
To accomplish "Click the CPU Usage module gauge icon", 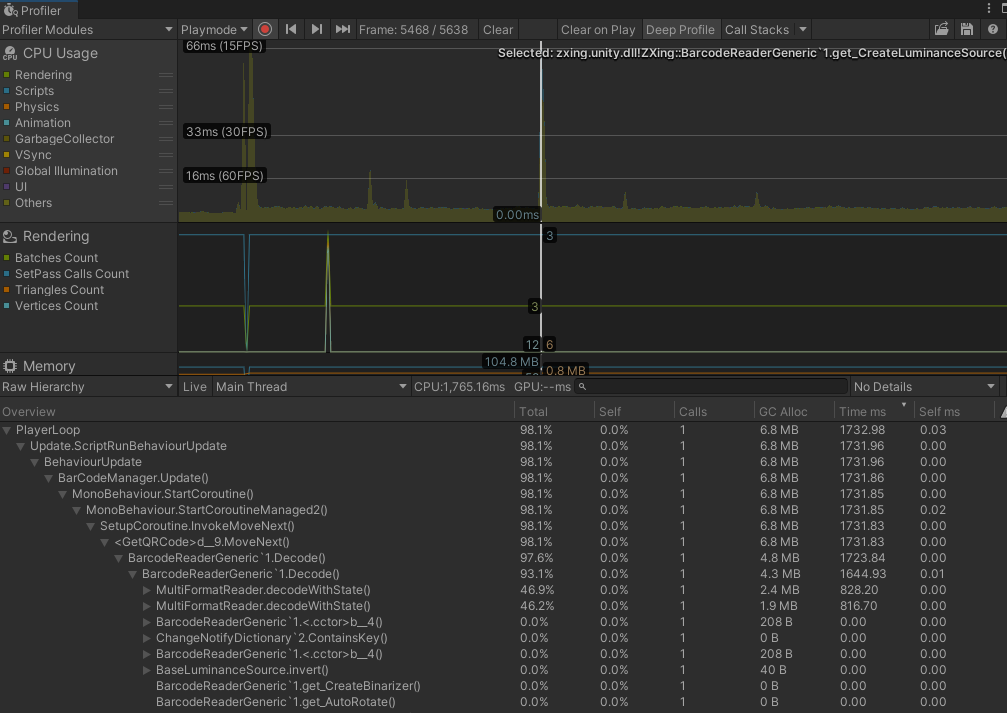I will pyautogui.click(x=10, y=52).
